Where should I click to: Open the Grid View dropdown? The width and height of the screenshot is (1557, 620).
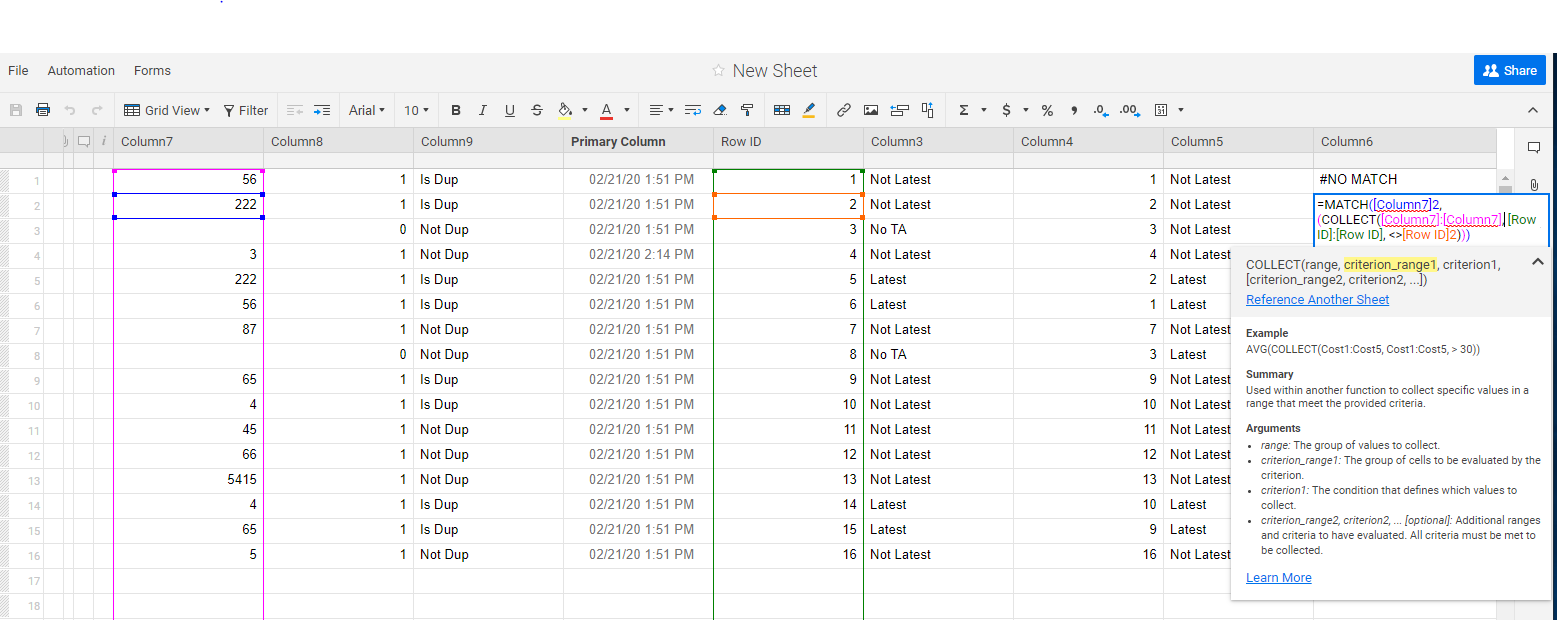[167, 110]
